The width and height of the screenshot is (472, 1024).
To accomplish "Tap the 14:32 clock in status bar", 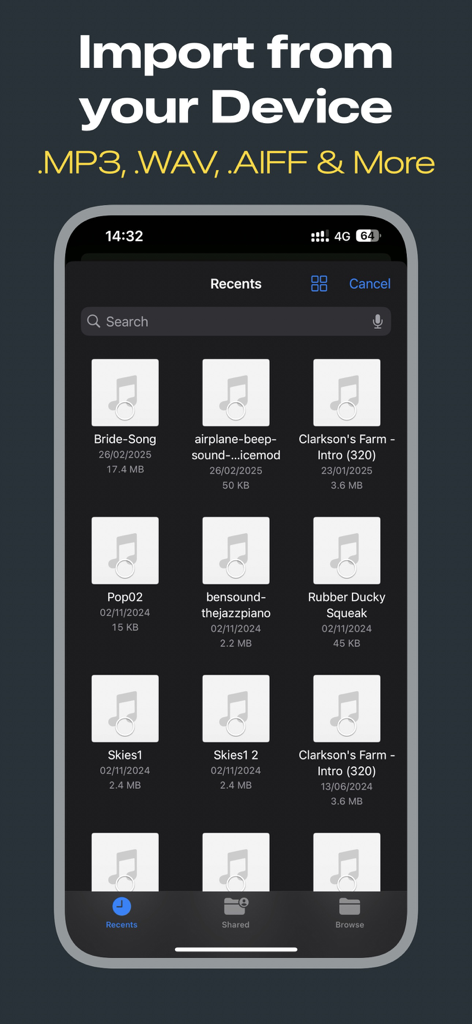I will 124,236.
